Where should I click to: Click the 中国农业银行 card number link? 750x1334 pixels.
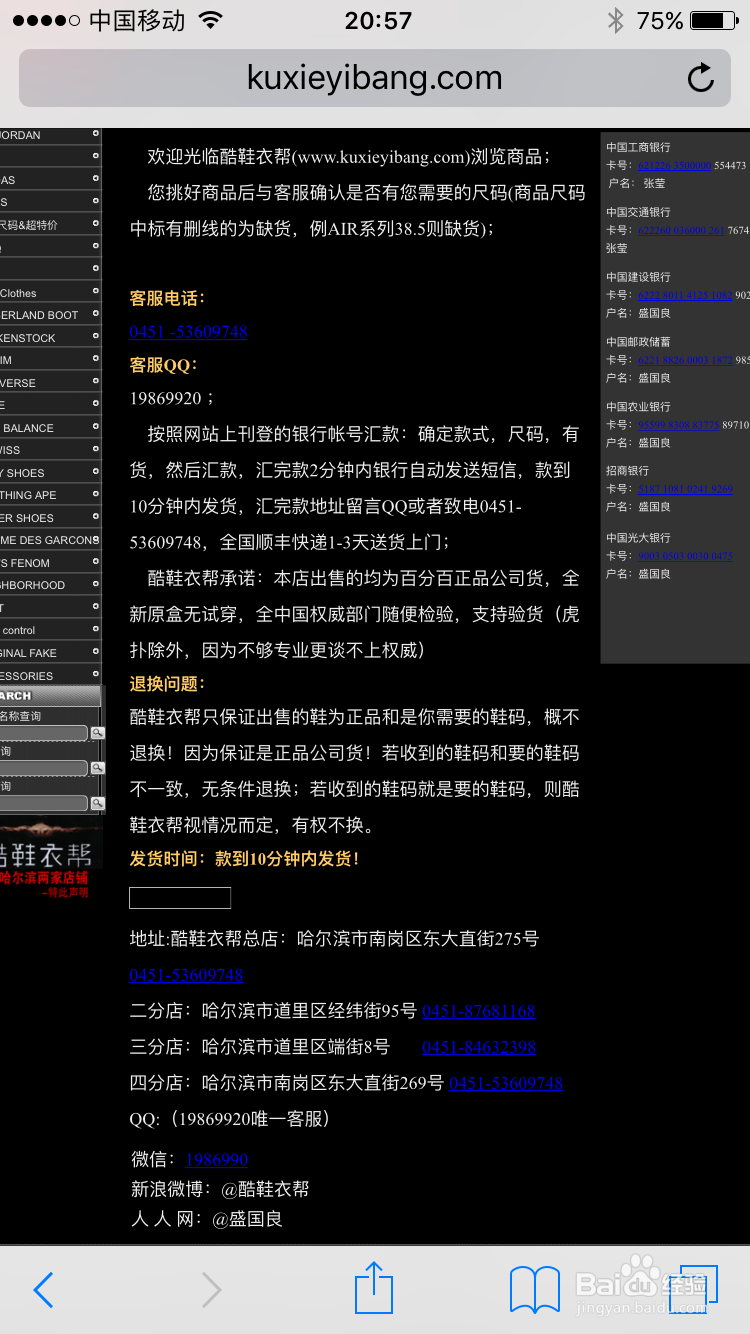point(679,425)
